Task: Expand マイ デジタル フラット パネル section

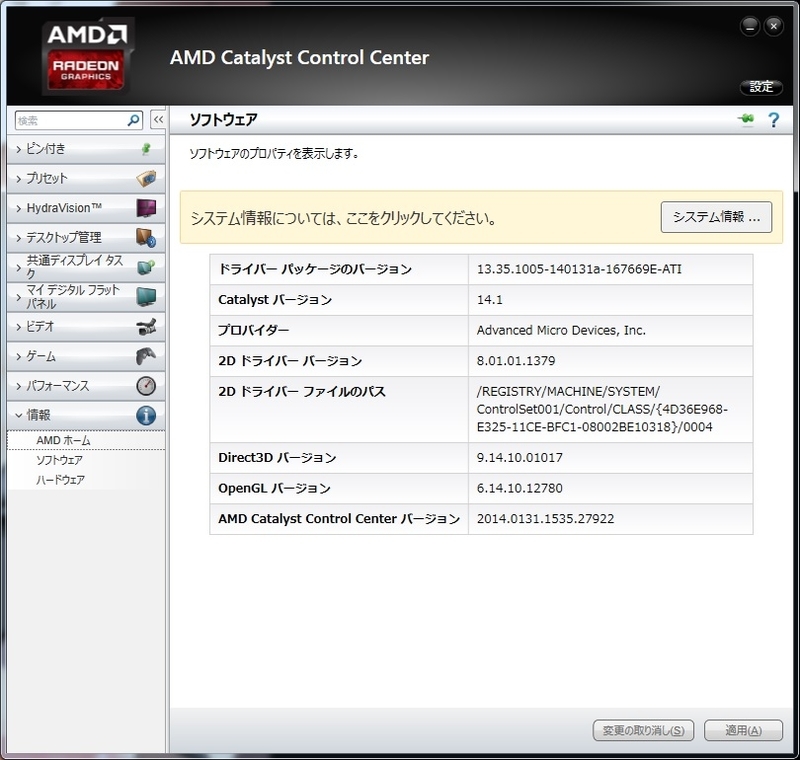Action: click(86, 297)
